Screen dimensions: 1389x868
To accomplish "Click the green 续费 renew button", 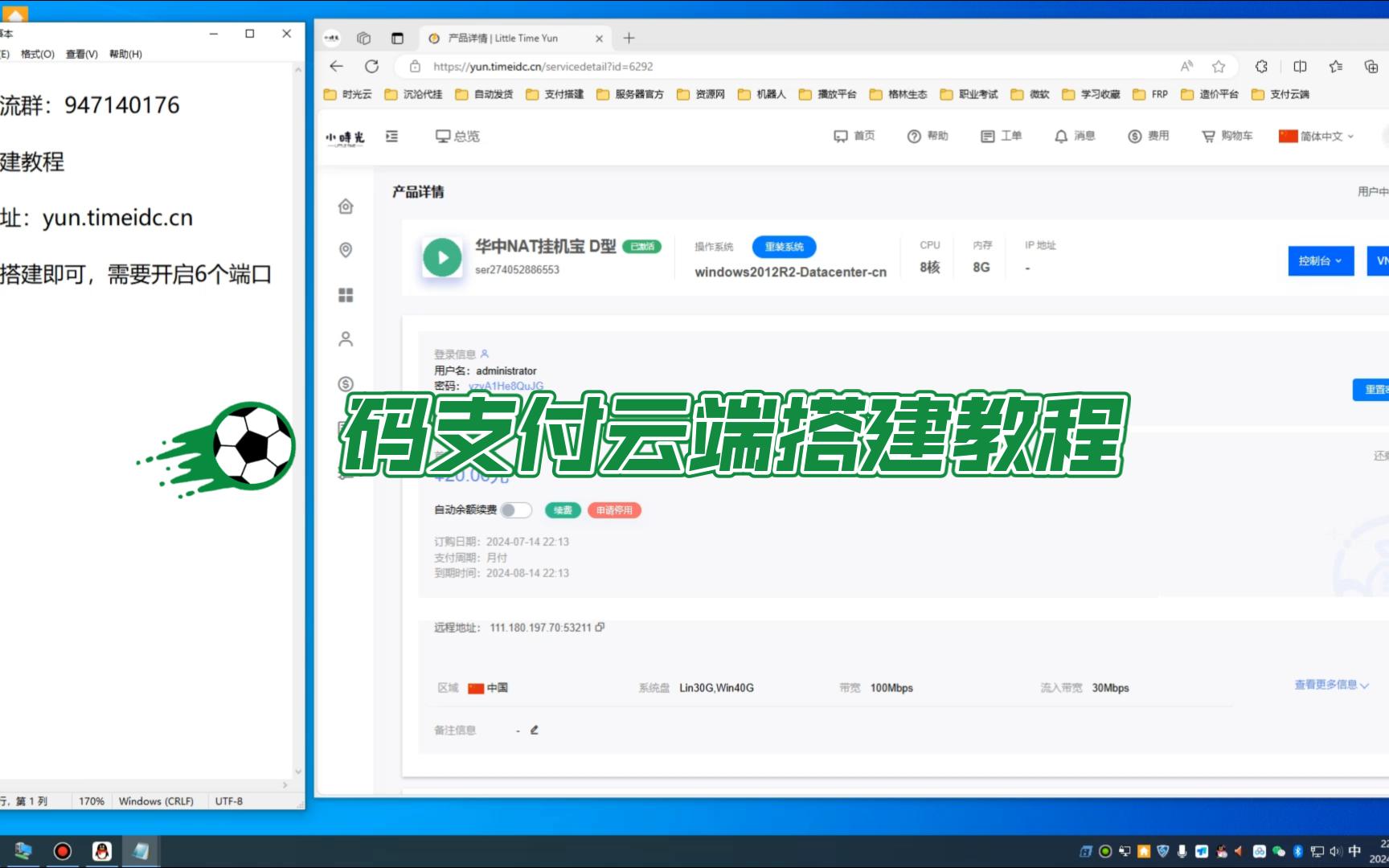I will pyautogui.click(x=563, y=510).
